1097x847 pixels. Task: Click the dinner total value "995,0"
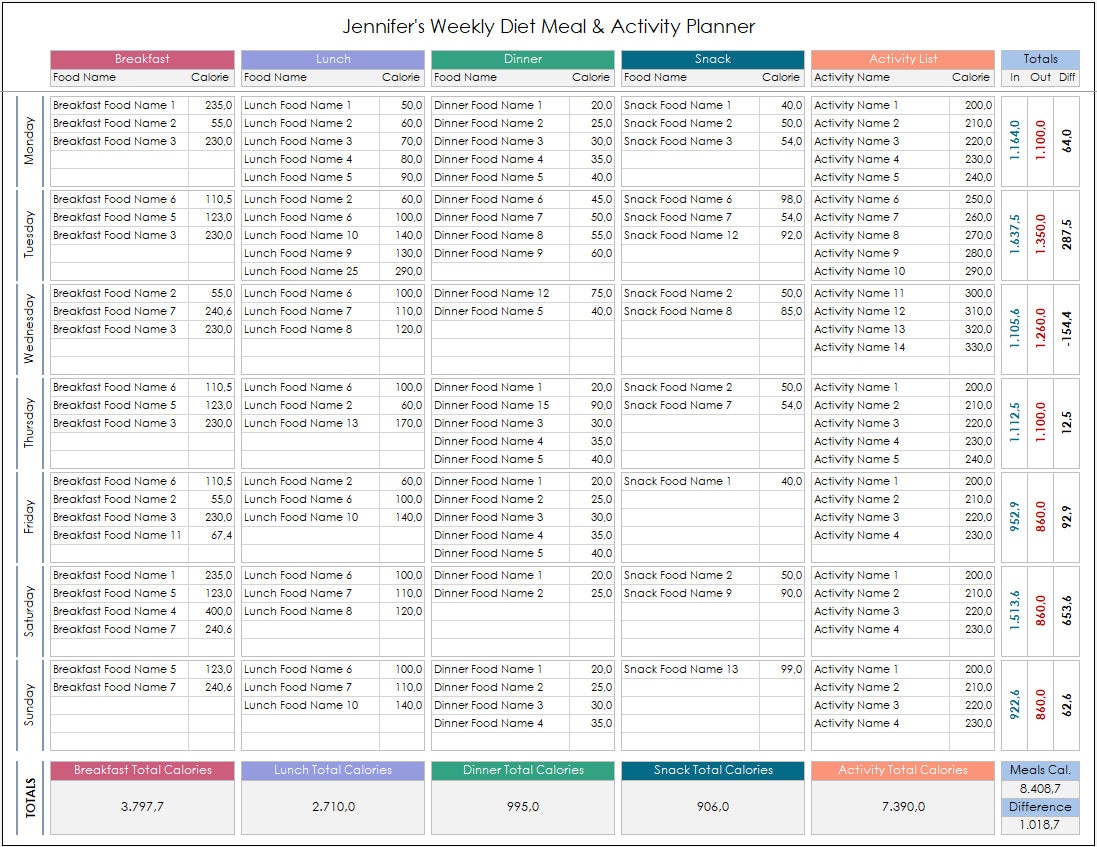click(523, 806)
